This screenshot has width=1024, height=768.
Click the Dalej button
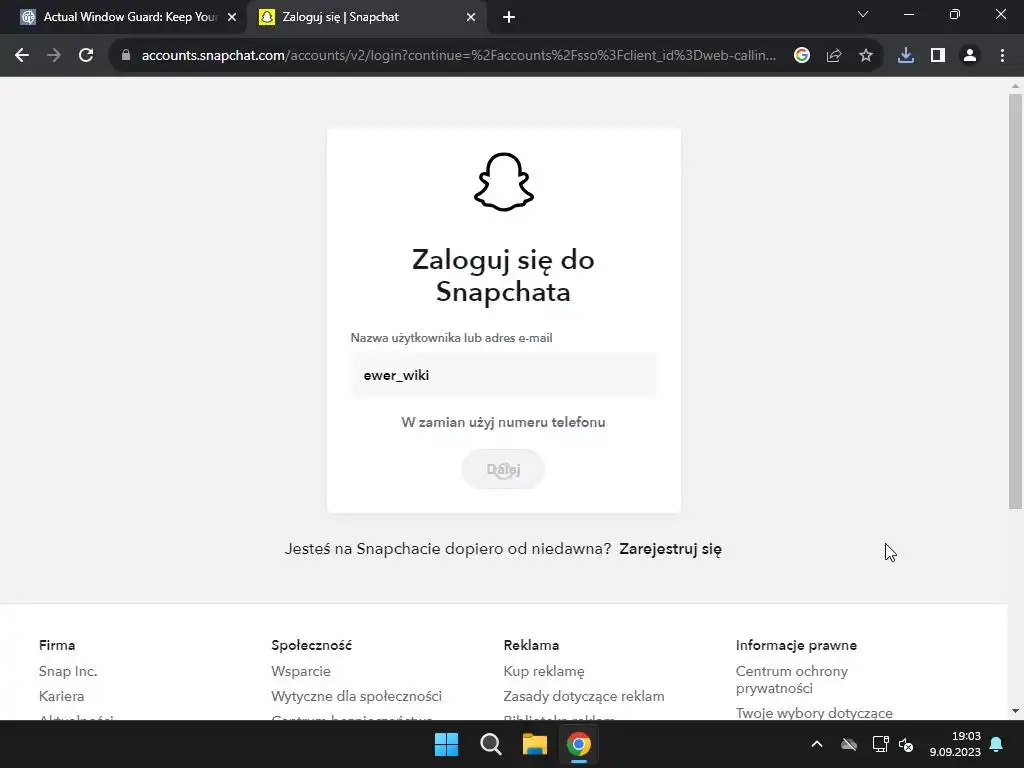[x=504, y=469]
